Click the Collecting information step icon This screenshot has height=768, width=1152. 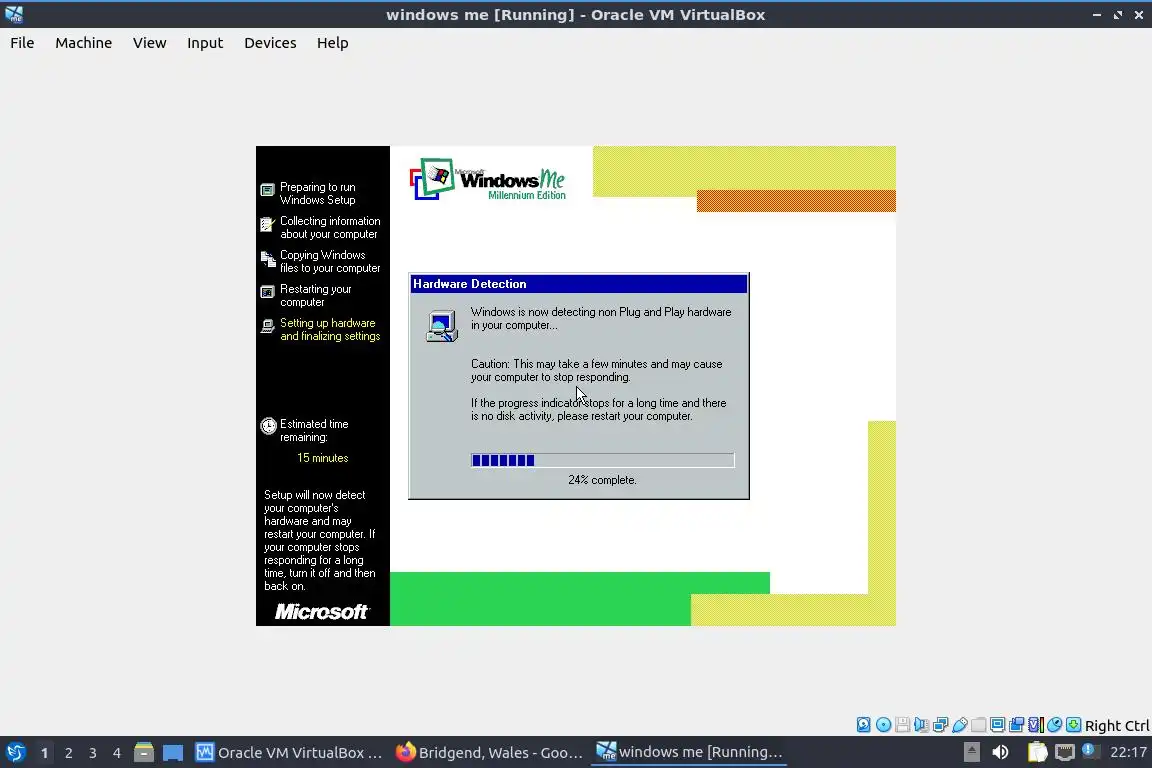point(267,224)
